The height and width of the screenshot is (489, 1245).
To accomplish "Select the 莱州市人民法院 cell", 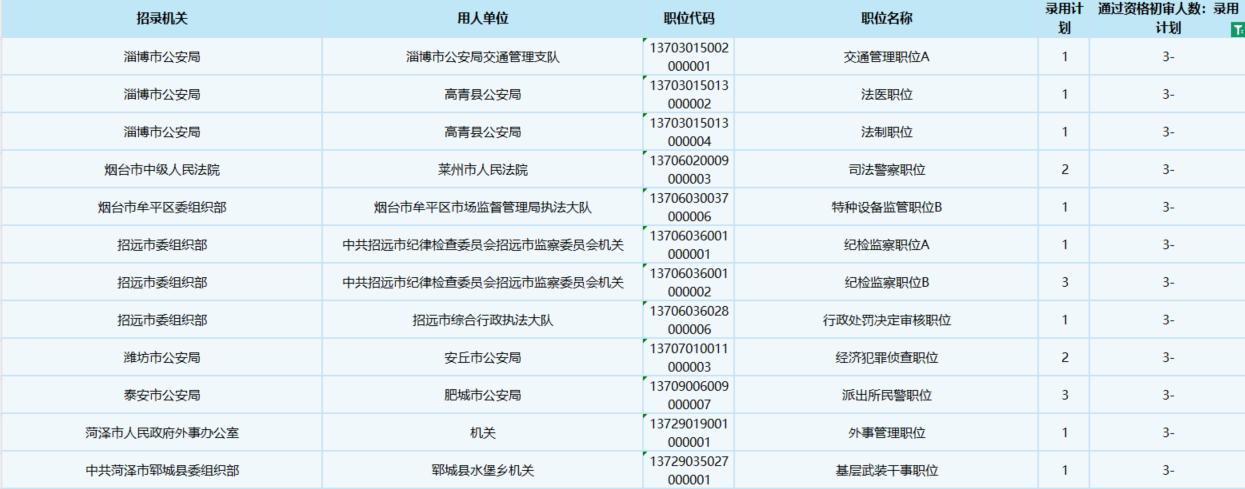I will (x=482, y=170).
